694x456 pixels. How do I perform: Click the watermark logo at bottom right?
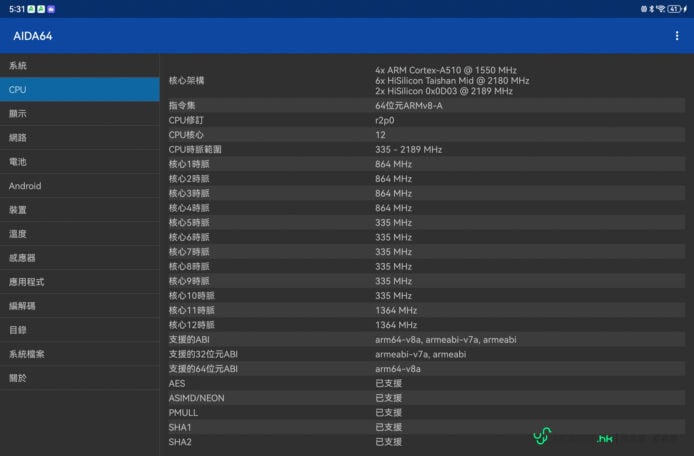pyautogui.click(x=542, y=436)
